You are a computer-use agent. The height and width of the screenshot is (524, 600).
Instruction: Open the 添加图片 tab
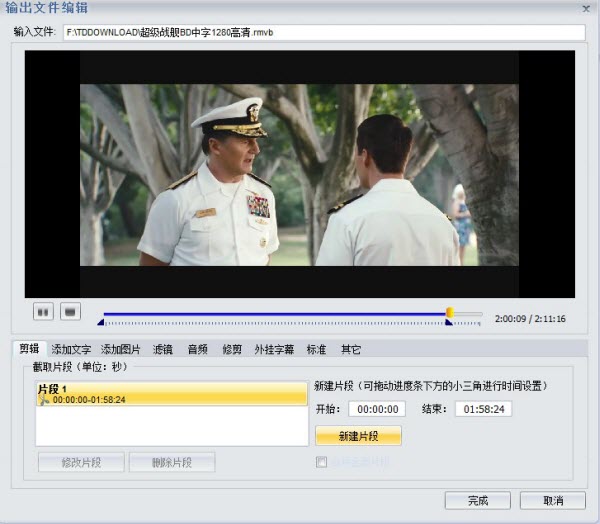point(121,349)
